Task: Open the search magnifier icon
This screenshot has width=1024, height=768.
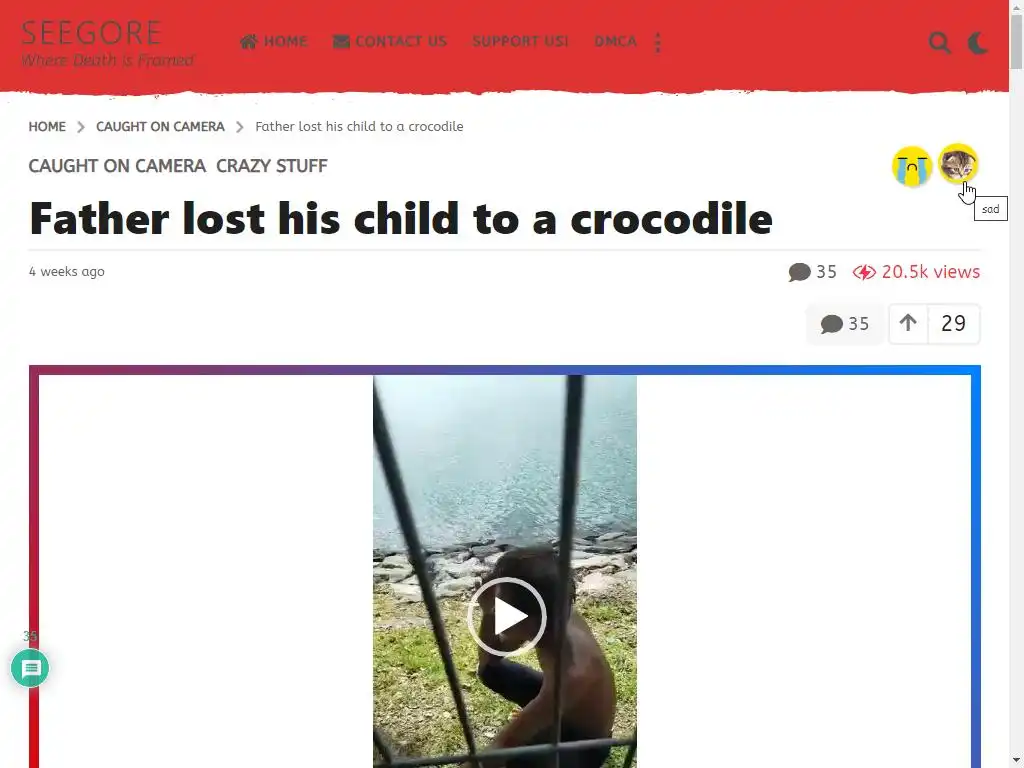Action: (939, 42)
